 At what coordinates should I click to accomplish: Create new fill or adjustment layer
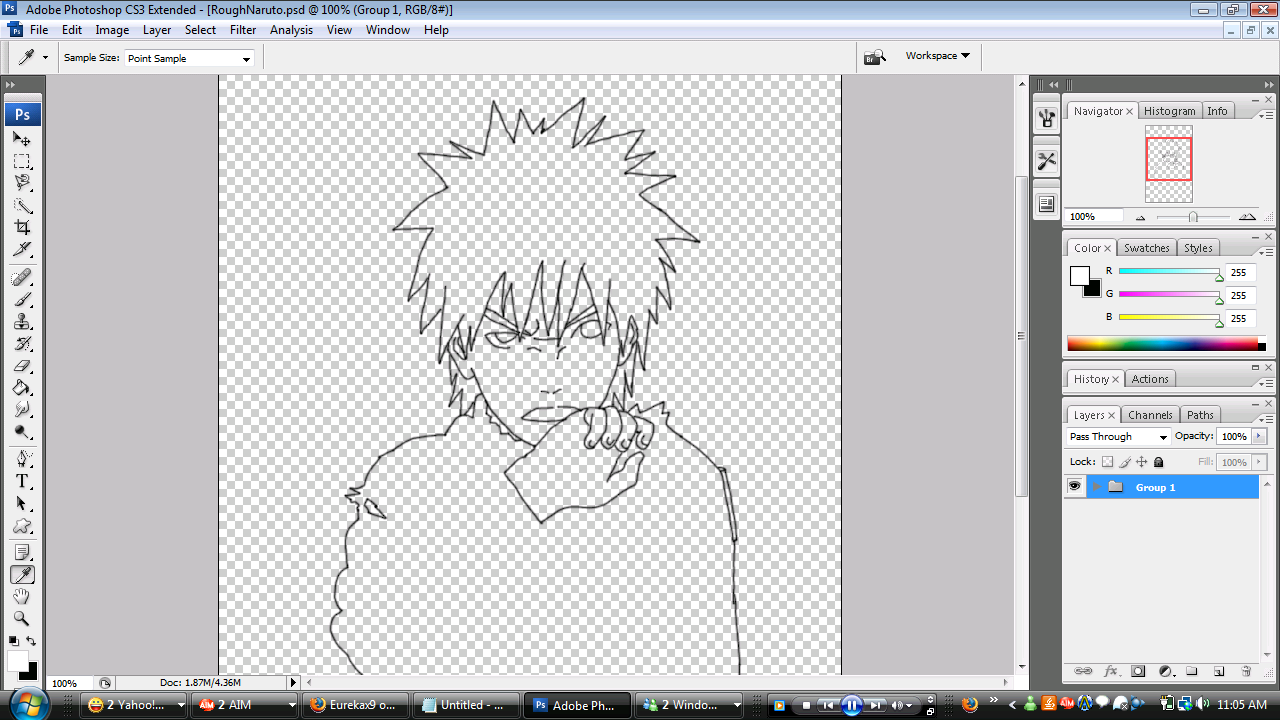tap(1165, 671)
